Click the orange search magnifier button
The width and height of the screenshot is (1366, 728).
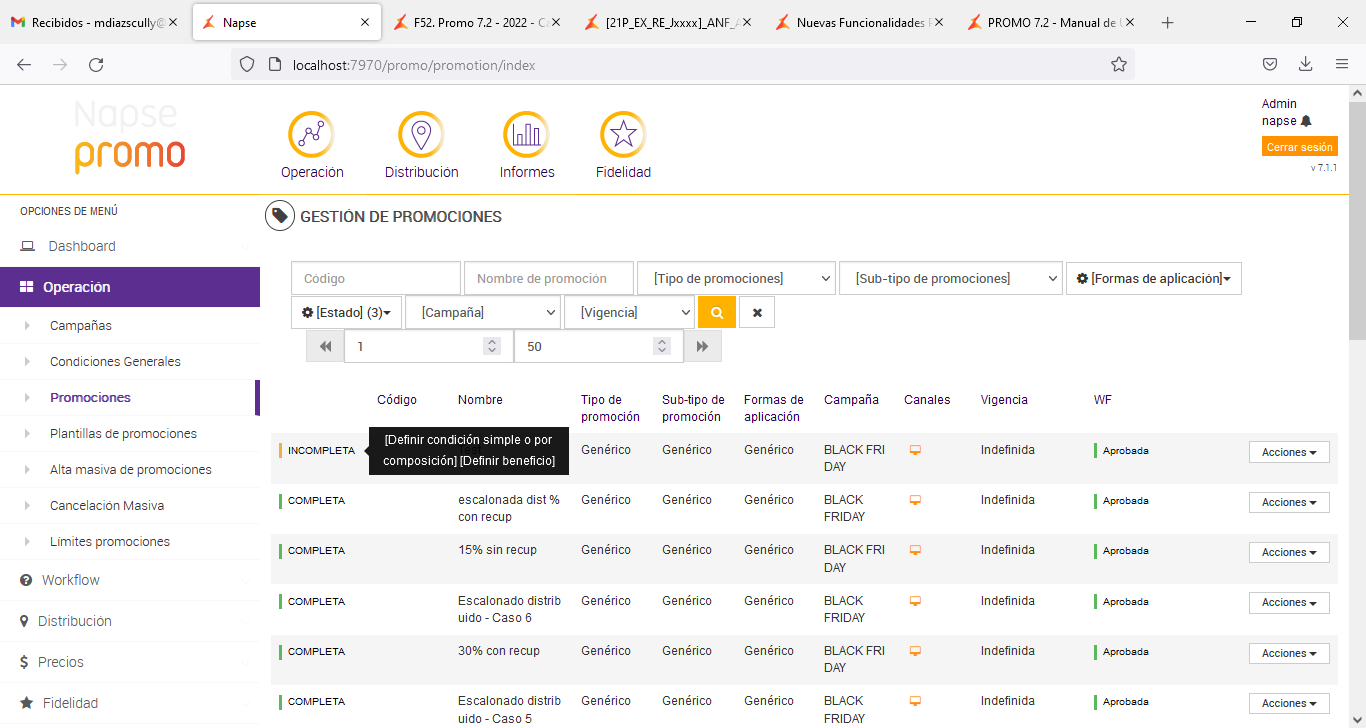[717, 312]
